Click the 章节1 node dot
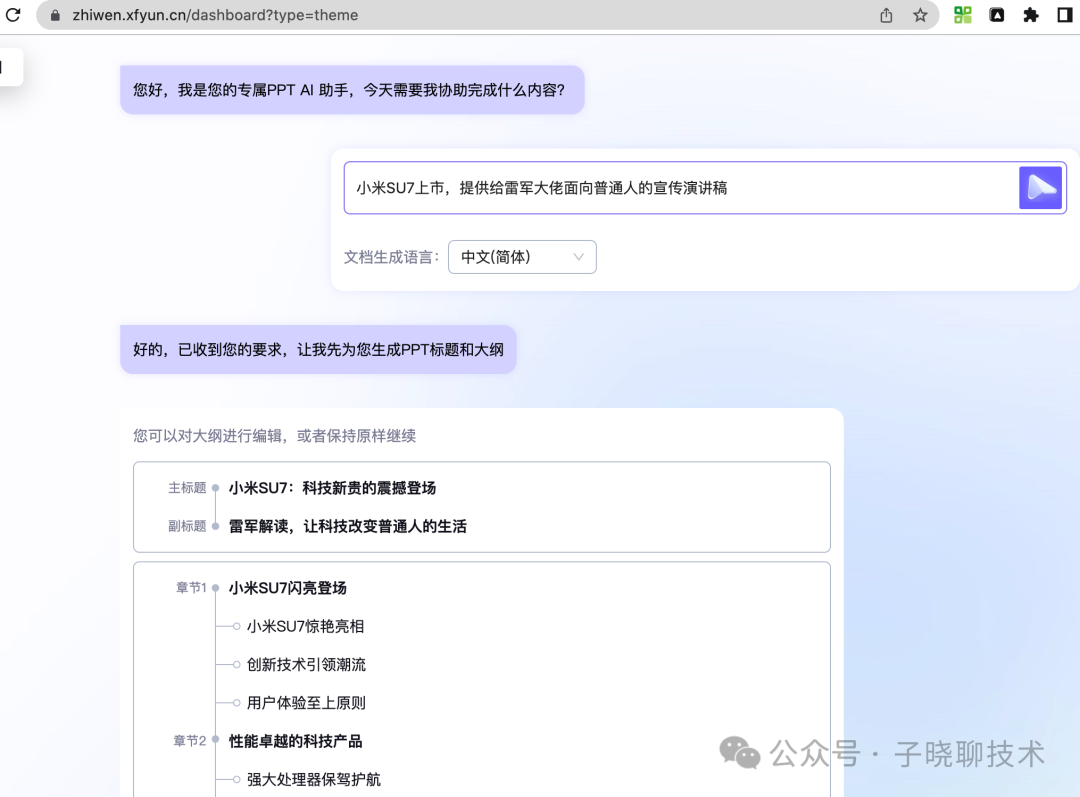Viewport: 1080px width, 797px height. pyautogui.click(x=216, y=588)
